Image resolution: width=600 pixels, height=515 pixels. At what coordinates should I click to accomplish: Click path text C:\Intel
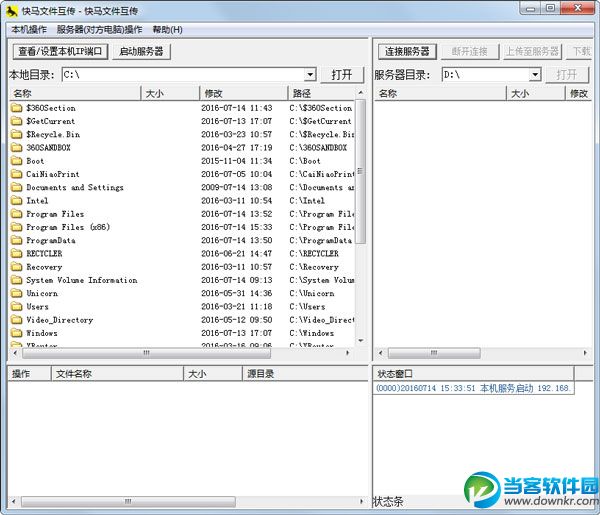[x=307, y=200]
